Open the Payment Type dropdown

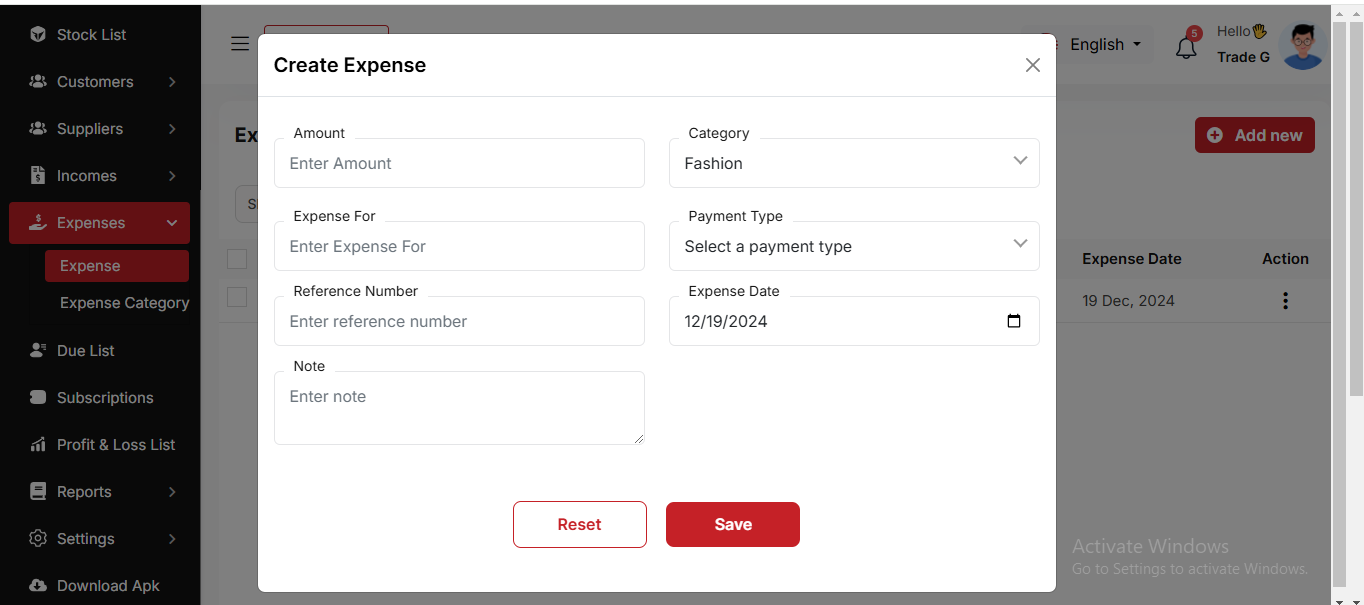853,246
